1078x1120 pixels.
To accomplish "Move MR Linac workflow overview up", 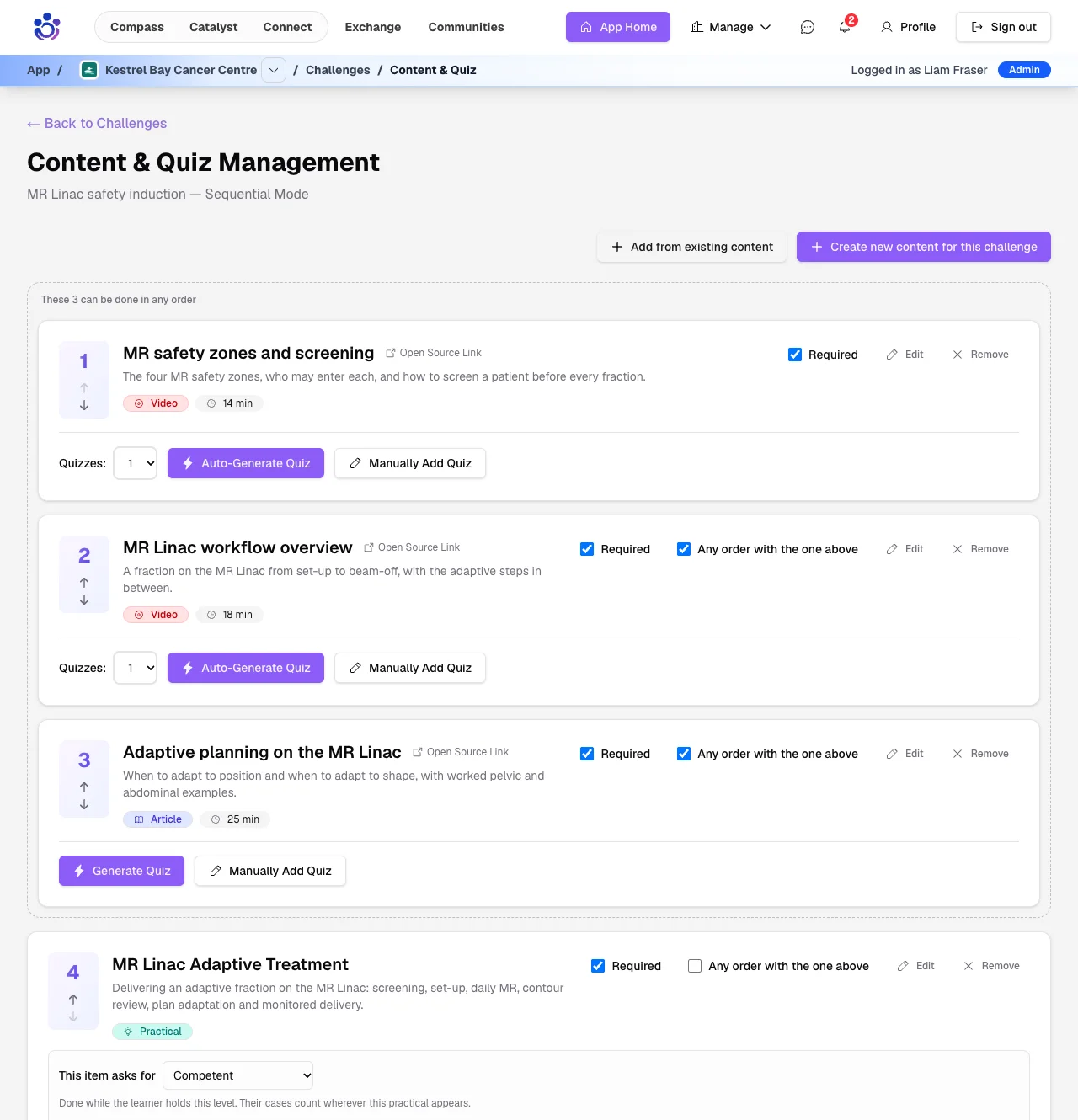I will point(84,583).
